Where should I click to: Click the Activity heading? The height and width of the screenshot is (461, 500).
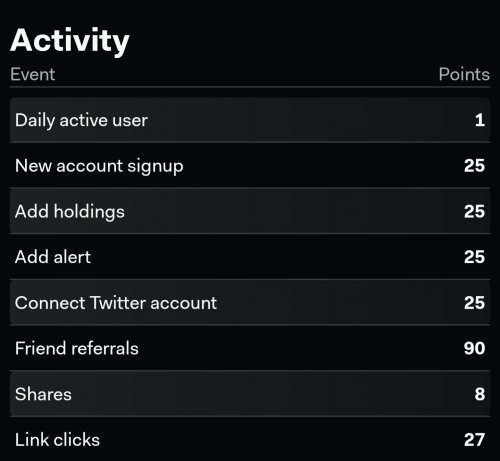pyautogui.click(x=70, y=41)
